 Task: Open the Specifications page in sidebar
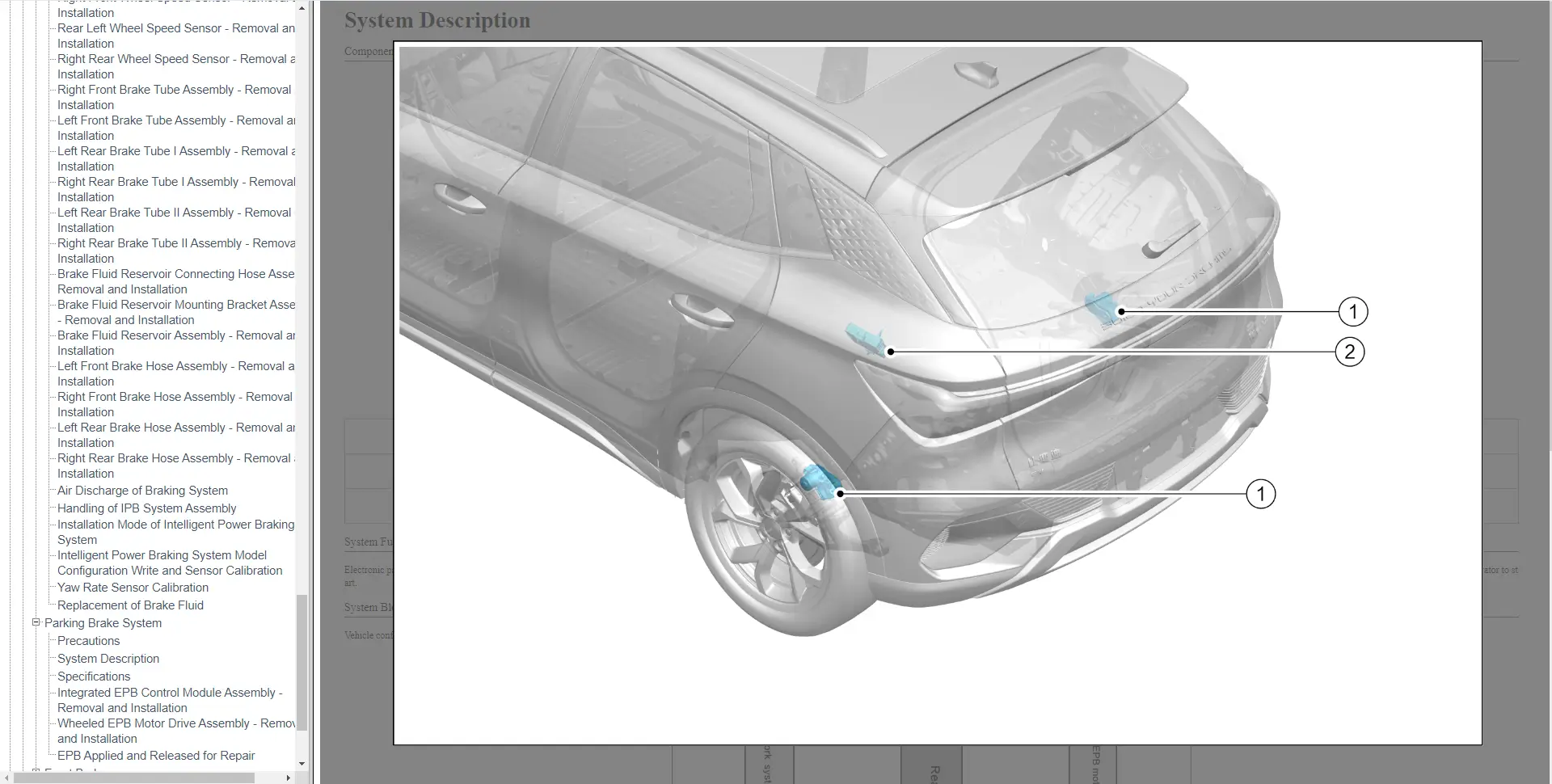(x=94, y=677)
